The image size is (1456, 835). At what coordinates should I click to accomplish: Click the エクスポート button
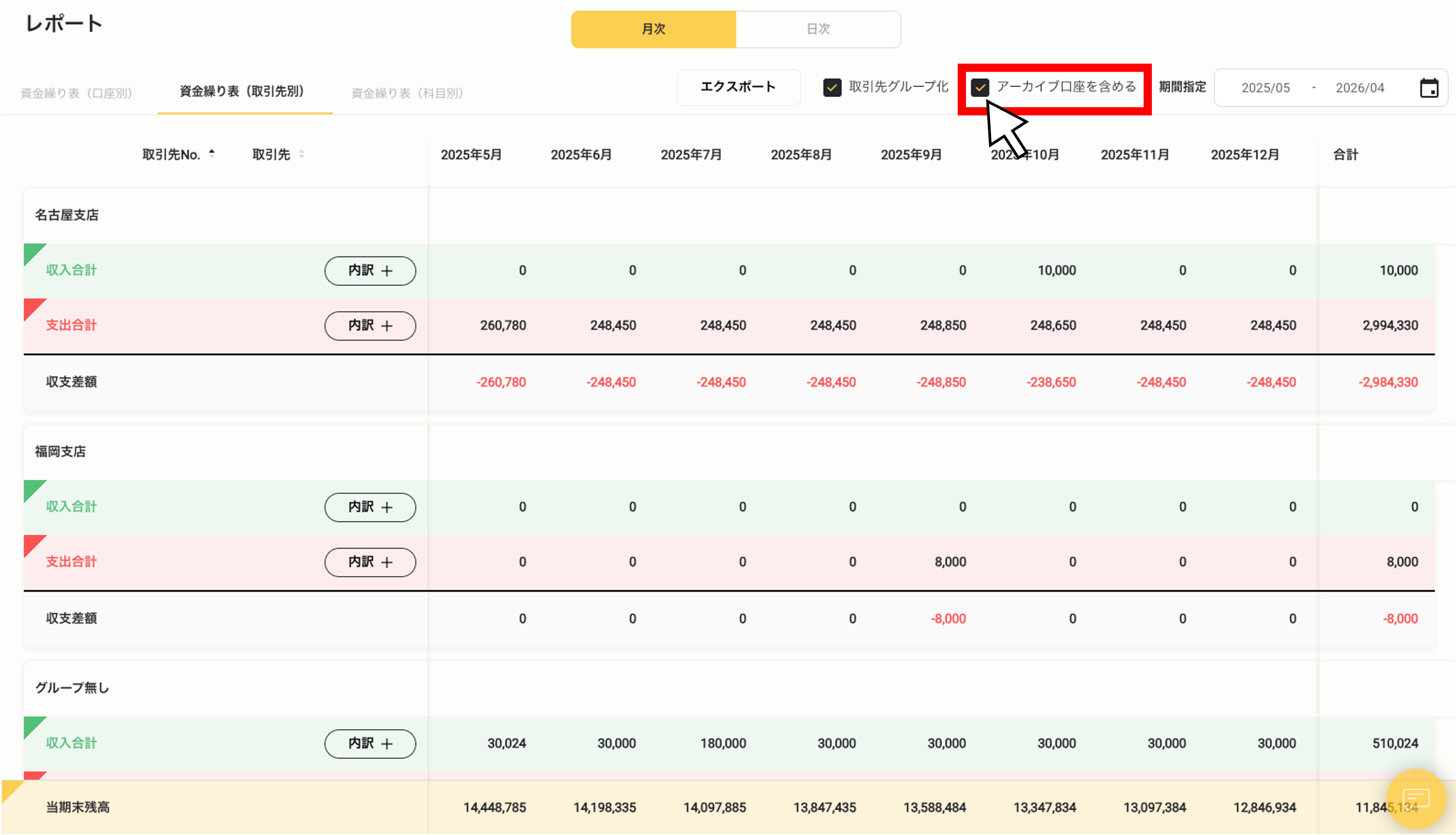tap(738, 87)
